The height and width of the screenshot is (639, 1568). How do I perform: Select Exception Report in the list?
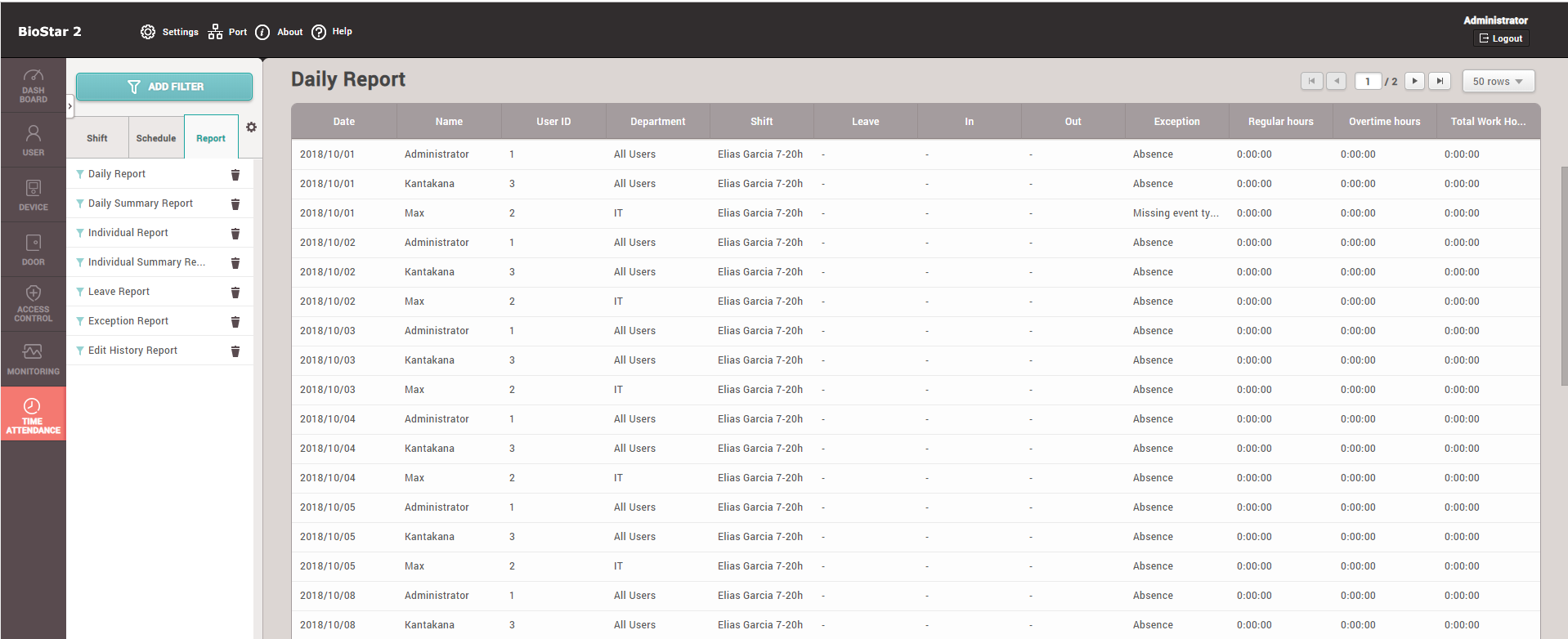tap(128, 321)
